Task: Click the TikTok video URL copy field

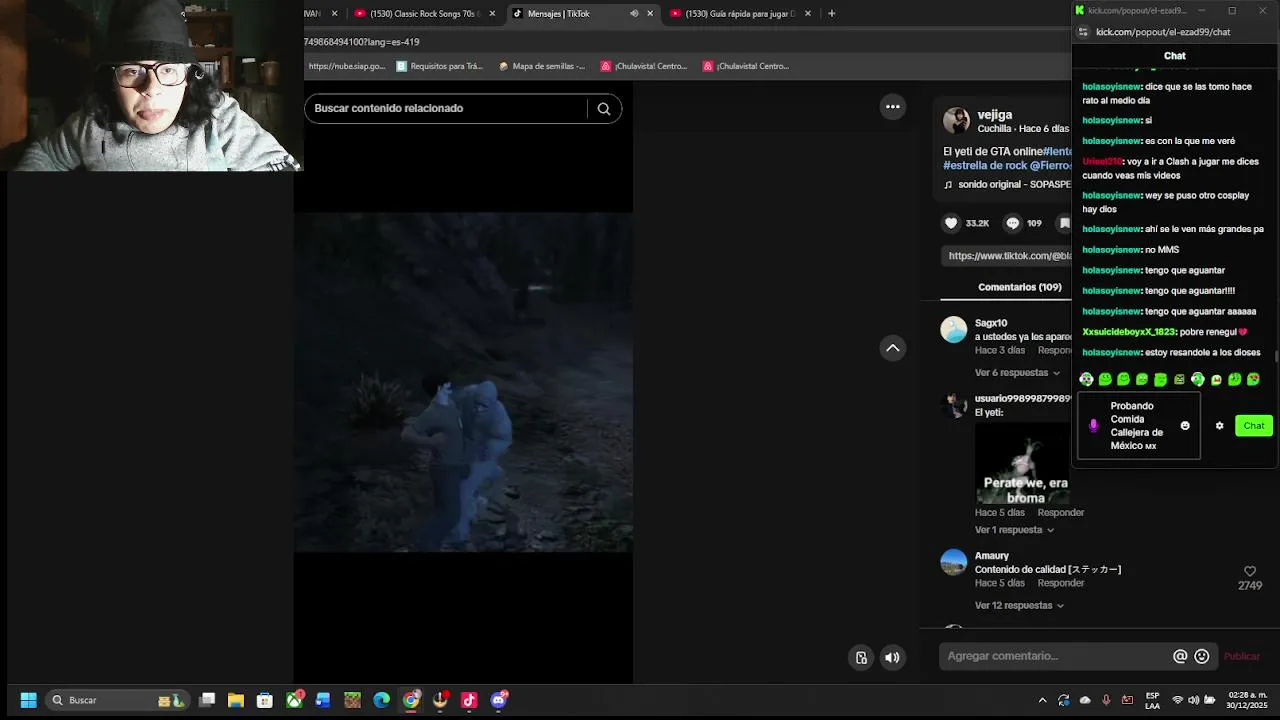Action: pyautogui.click(x=1008, y=256)
